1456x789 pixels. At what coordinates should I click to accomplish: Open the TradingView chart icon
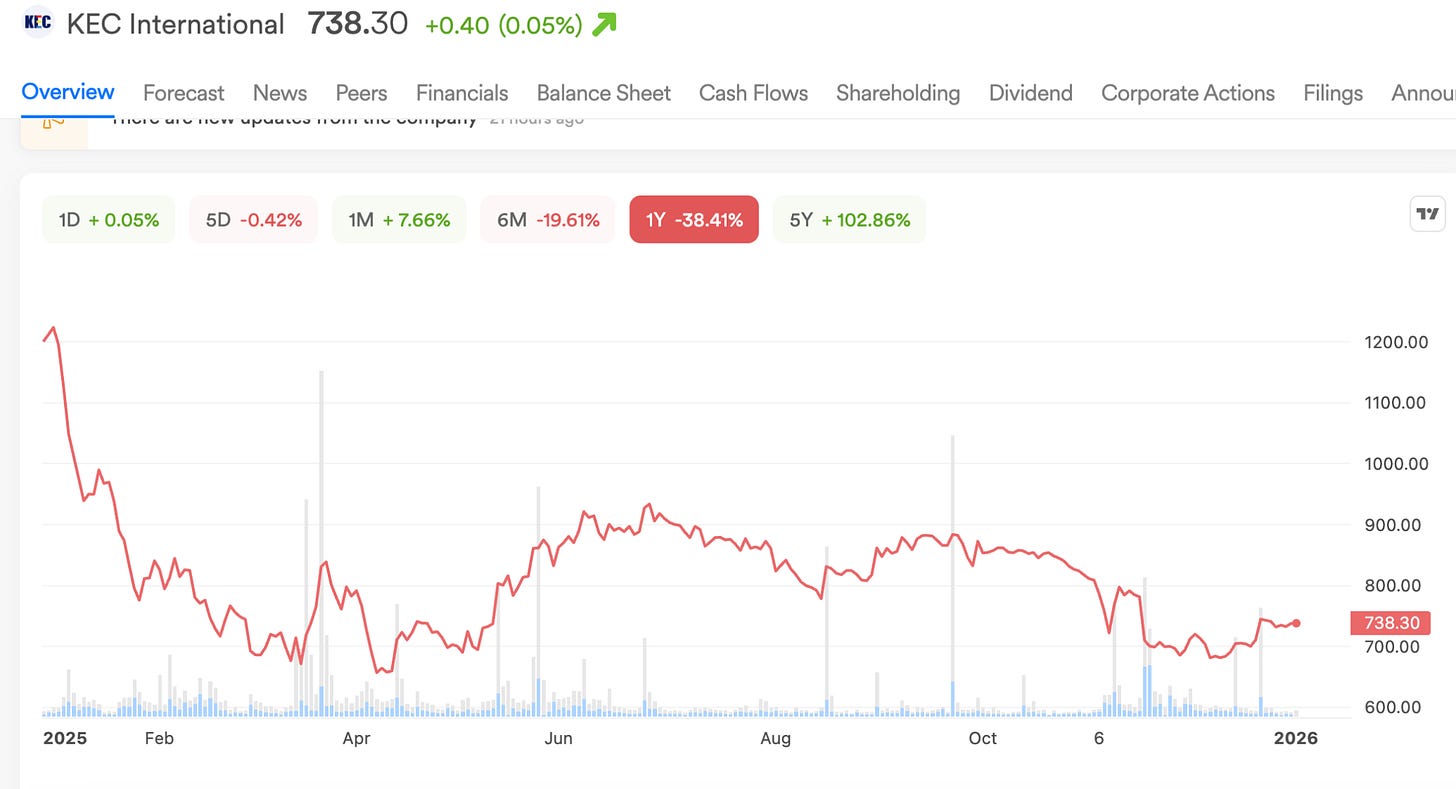tap(1427, 213)
